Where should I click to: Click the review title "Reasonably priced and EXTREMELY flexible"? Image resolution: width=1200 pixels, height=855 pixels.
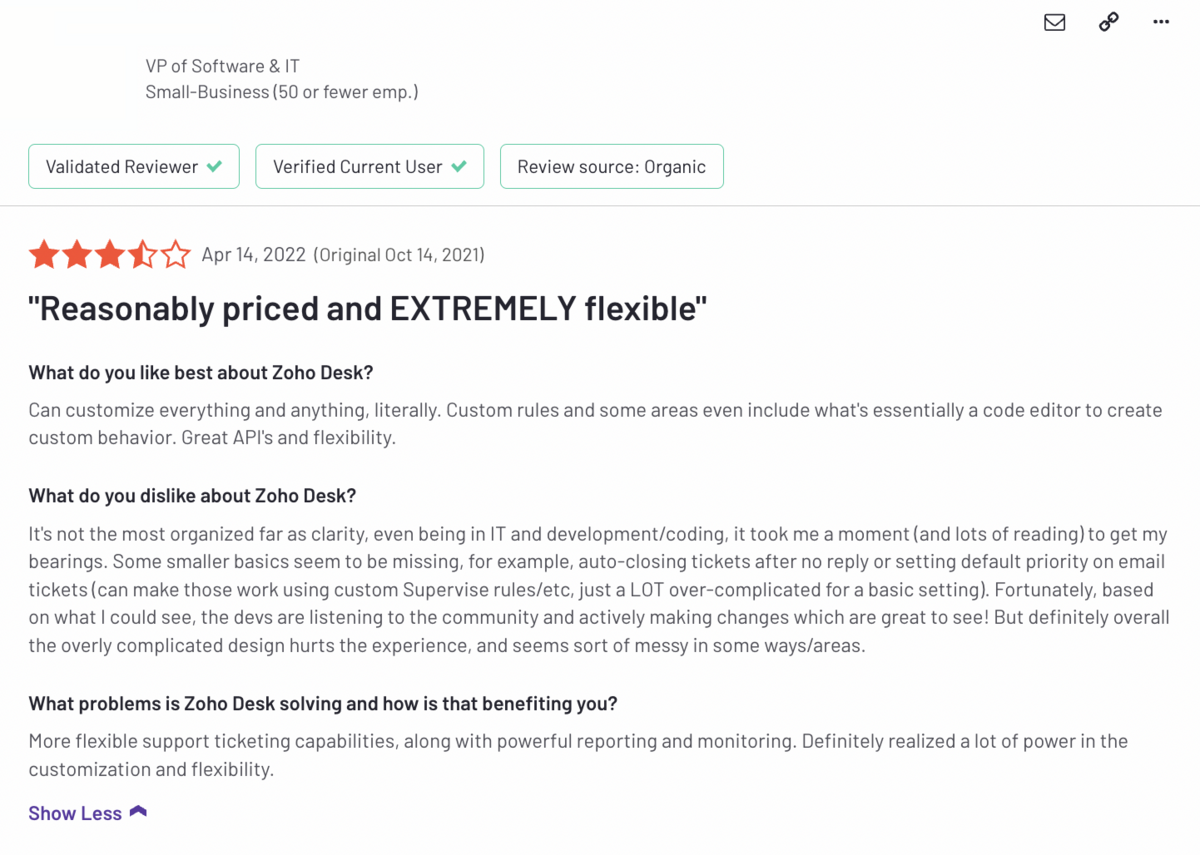point(368,309)
